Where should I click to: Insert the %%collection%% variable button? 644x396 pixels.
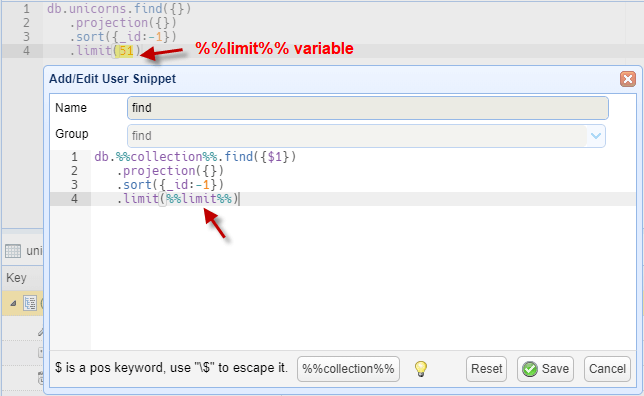(348, 368)
